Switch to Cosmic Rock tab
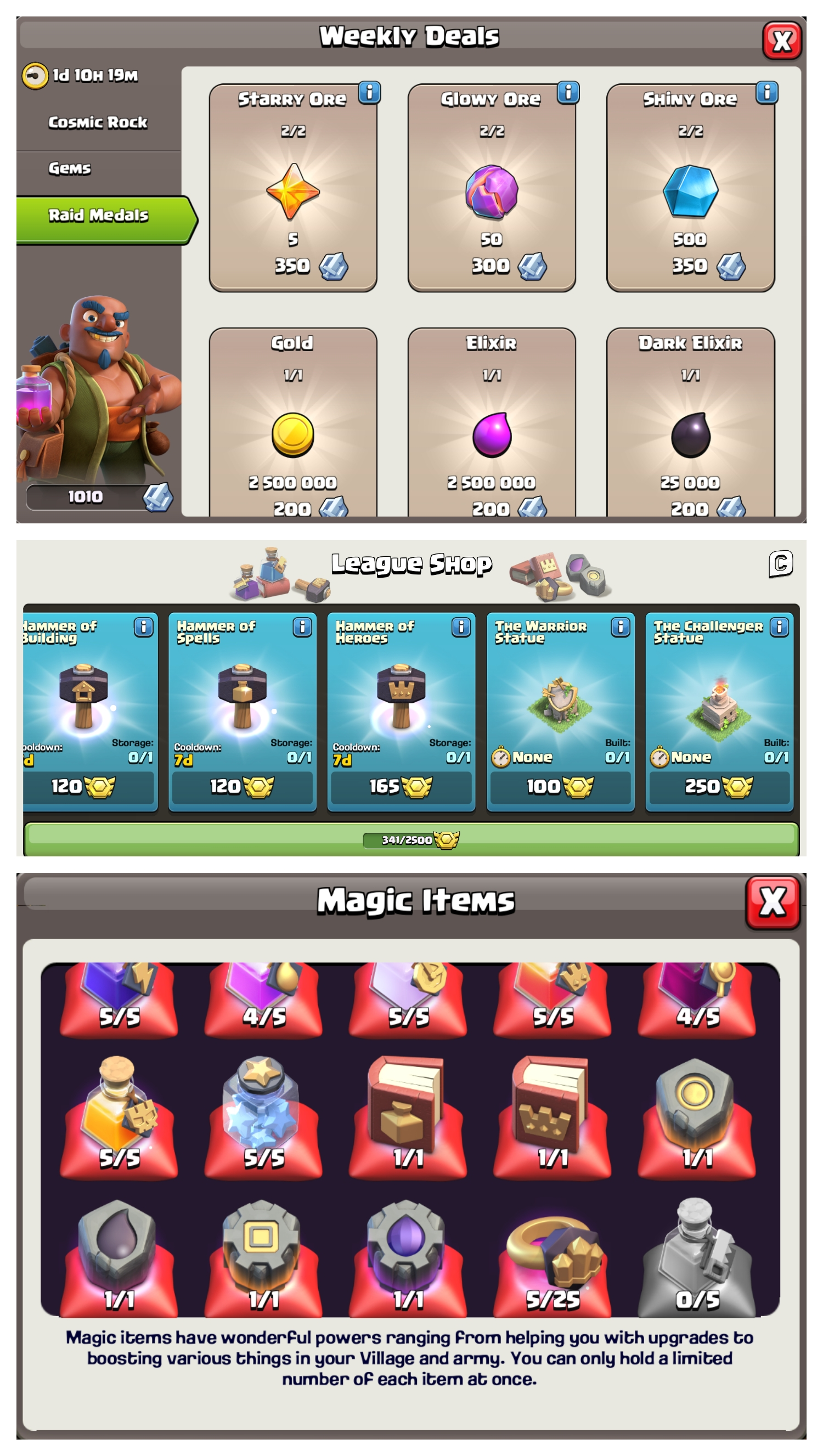The image size is (823, 1456). [x=98, y=123]
